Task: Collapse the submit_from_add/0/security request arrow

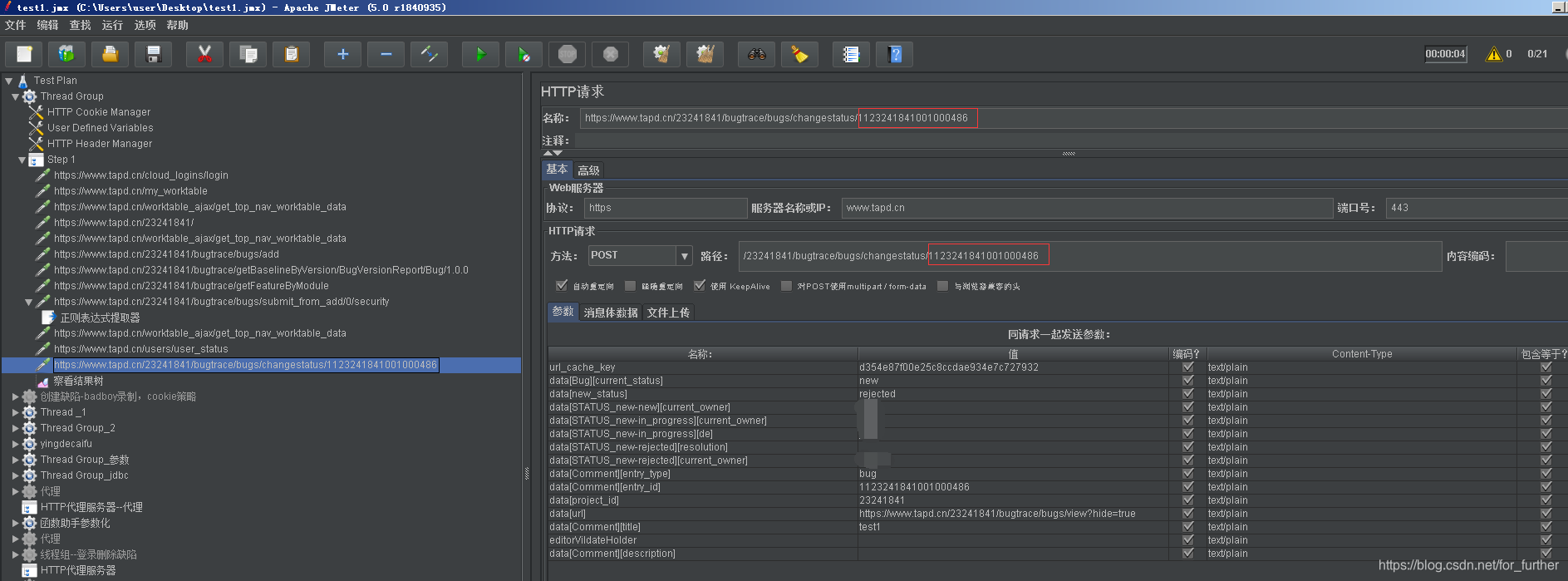Action: (x=28, y=302)
